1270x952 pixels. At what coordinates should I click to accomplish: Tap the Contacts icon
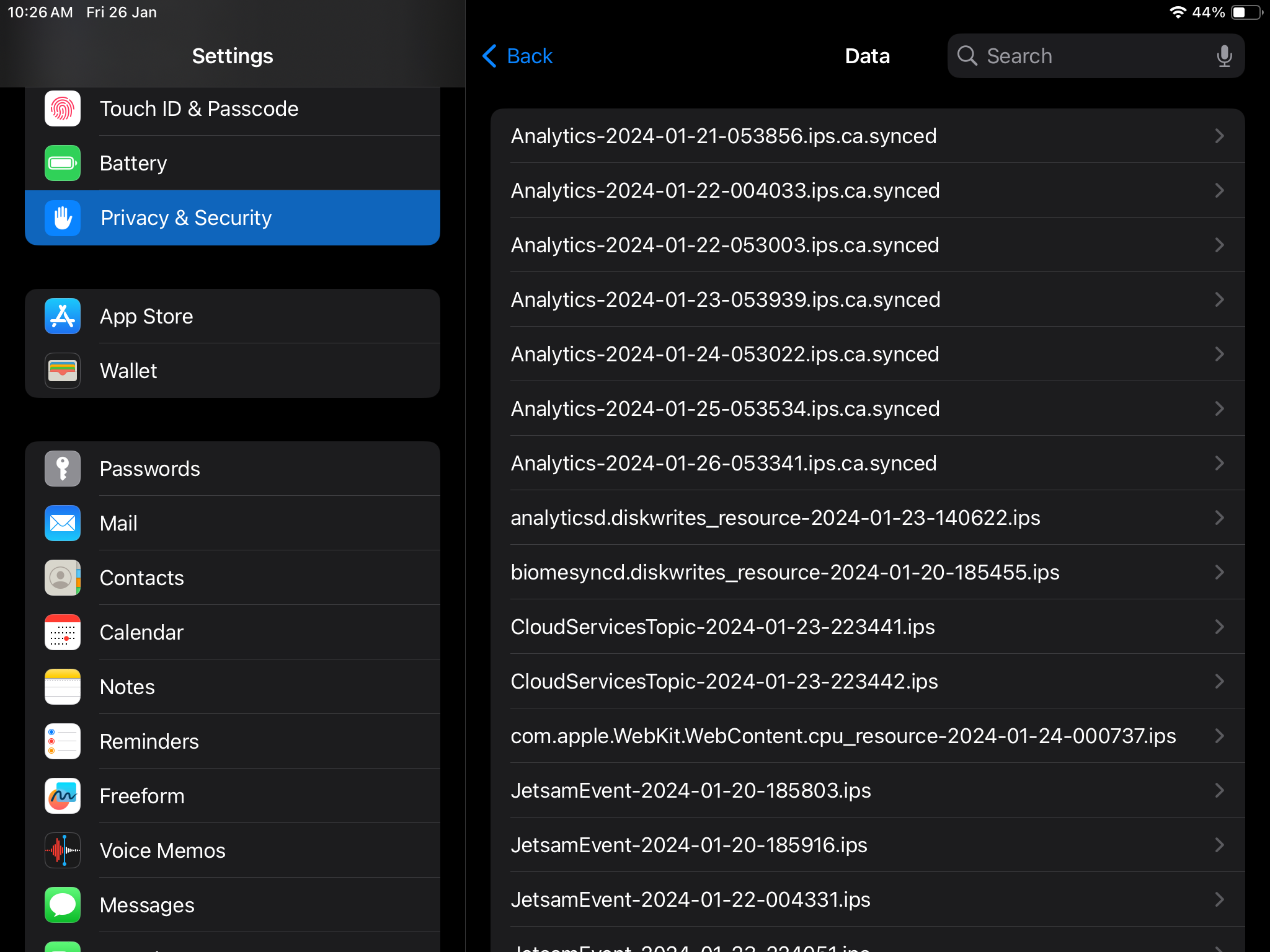[x=62, y=578]
